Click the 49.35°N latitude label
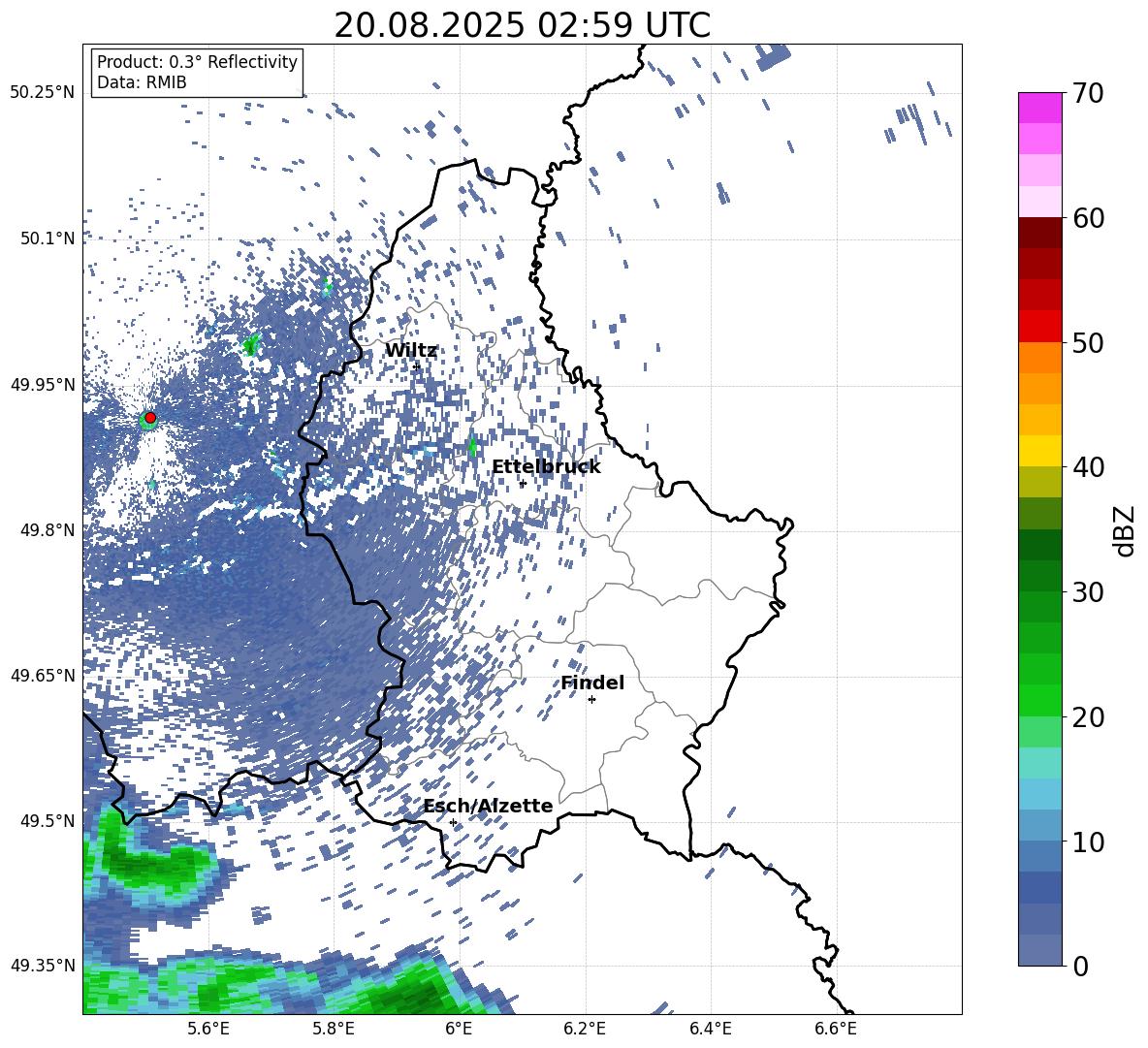 (44, 966)
